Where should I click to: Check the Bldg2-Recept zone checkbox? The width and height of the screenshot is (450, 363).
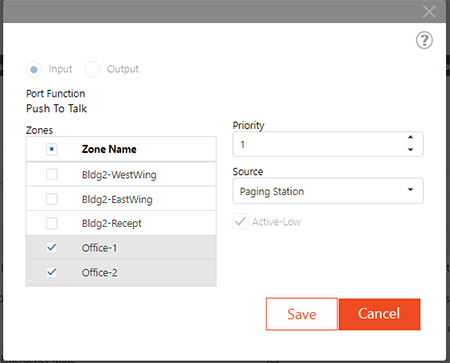pyautogui.click(x=52, y=223)
